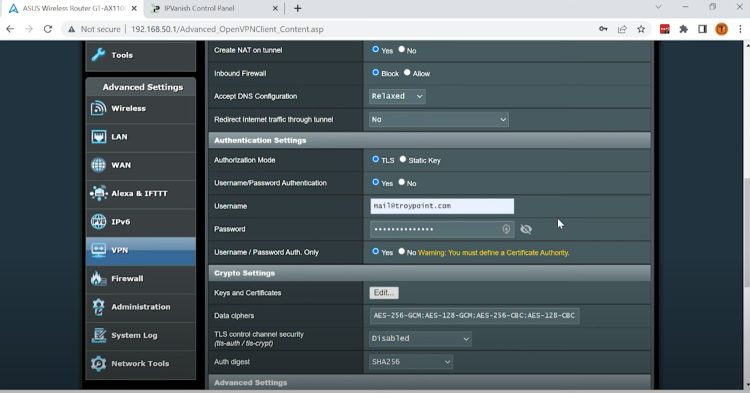Choose TLS Authorization Mode
The width and height of the screenshot is (750, 393).
375,159
